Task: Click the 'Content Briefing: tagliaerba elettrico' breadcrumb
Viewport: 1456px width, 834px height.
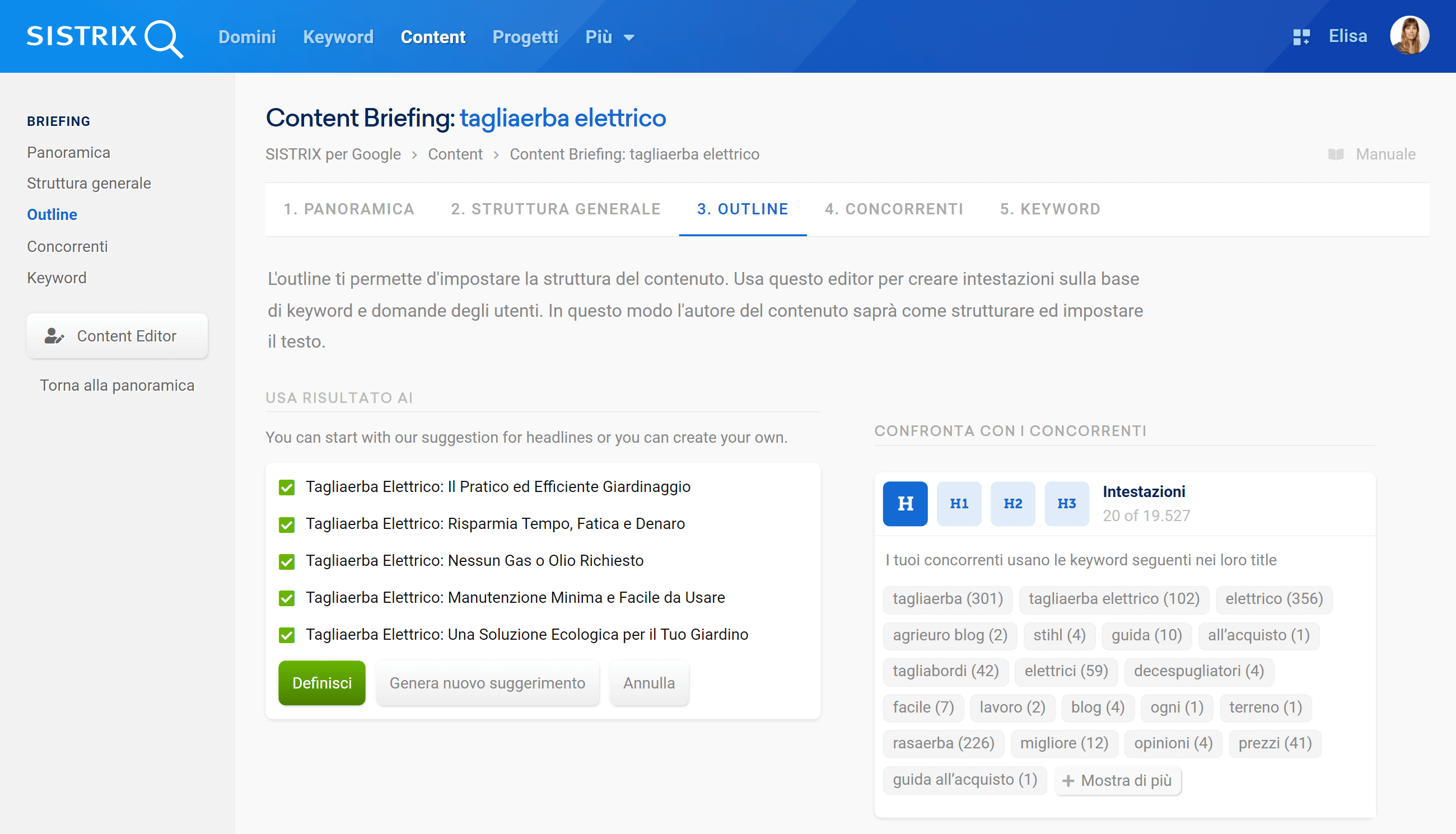Action: (634, 154)
